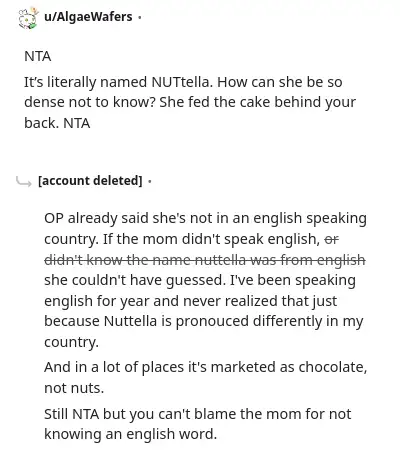Viewport: 400px width, 470px height.
Task: Click the word NUTtella in top comment
Action: click(x=182, y=82)
